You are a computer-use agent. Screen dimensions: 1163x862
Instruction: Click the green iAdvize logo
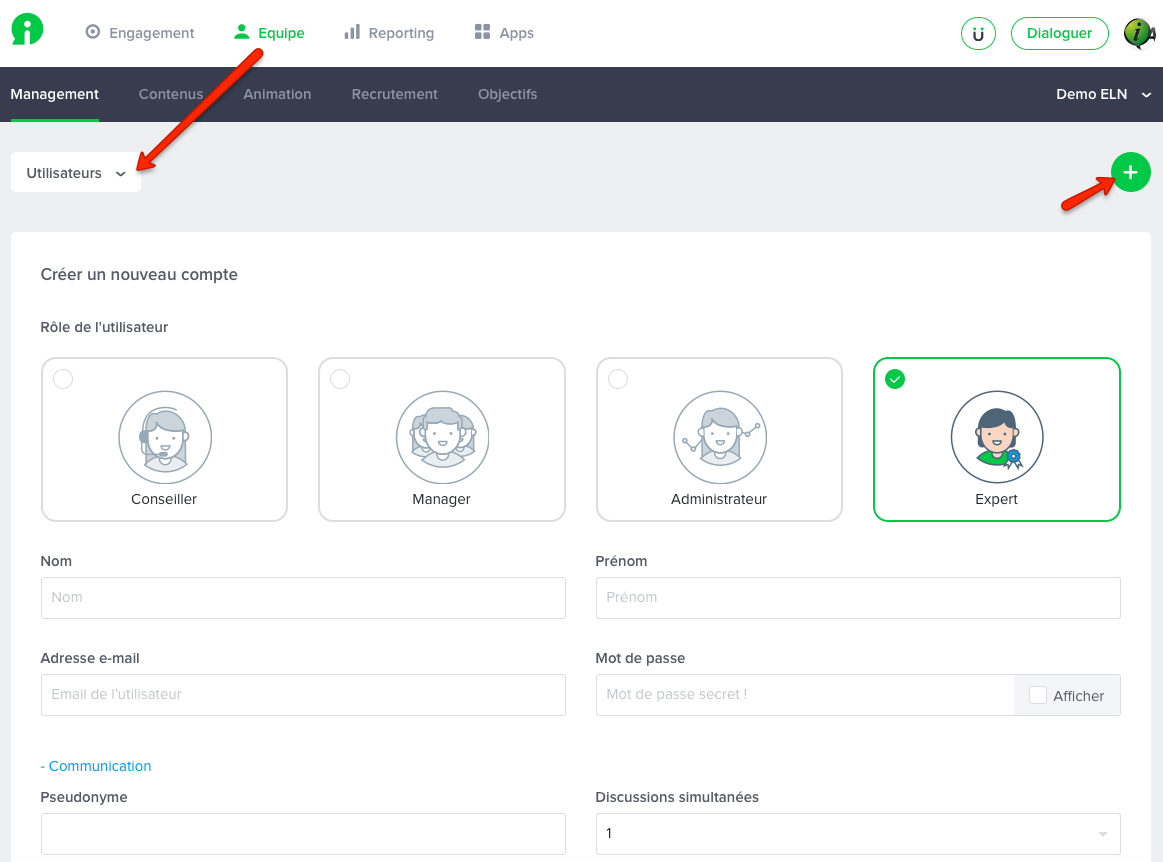27,30
